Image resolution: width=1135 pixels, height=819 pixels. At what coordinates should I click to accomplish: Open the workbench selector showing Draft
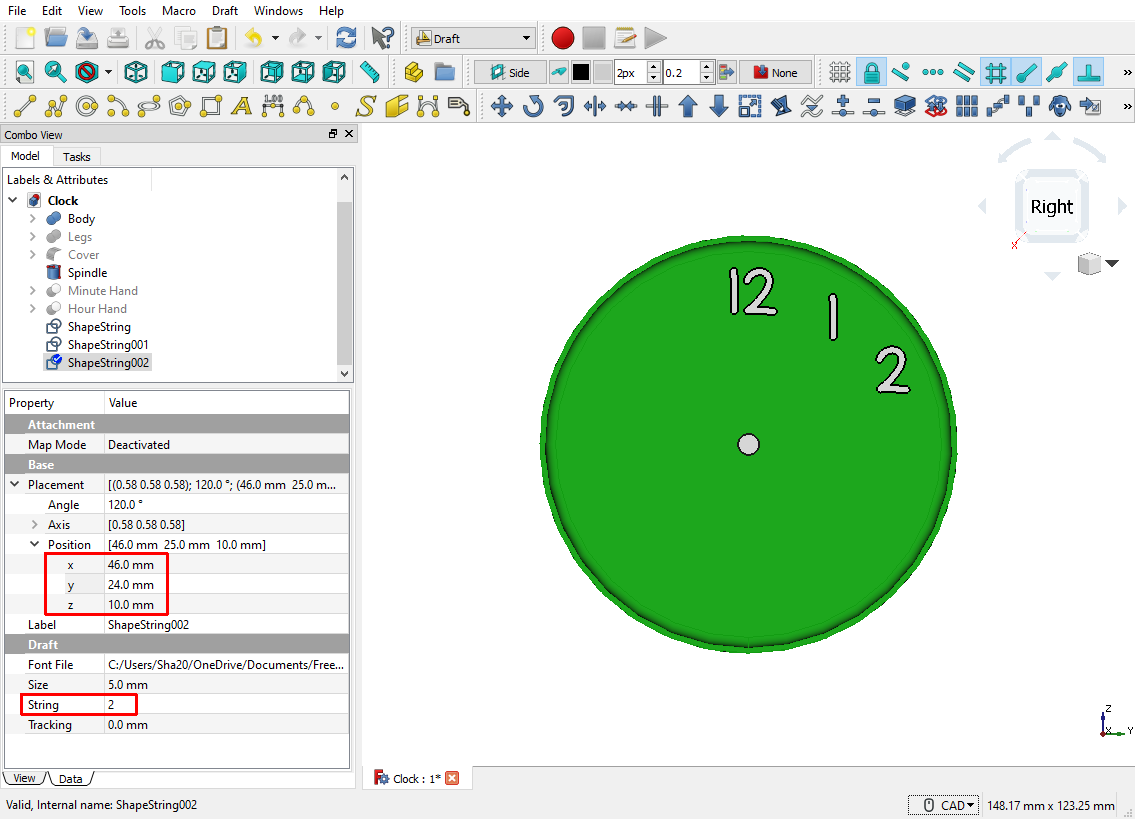point(473,38)
